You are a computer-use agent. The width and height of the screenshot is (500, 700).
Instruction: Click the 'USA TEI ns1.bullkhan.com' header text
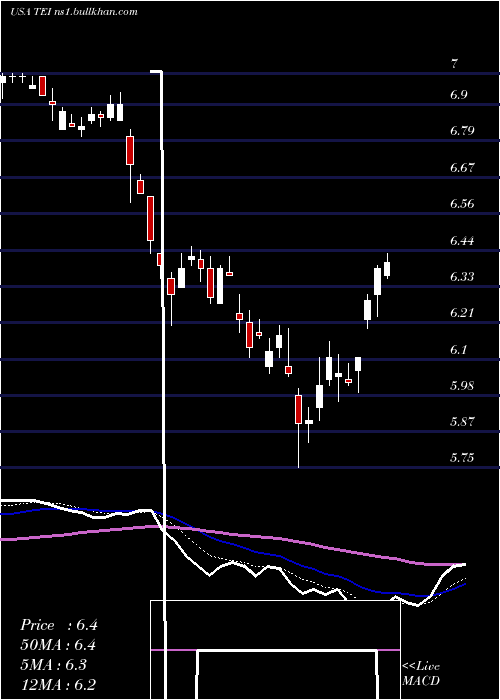point(74,12)
